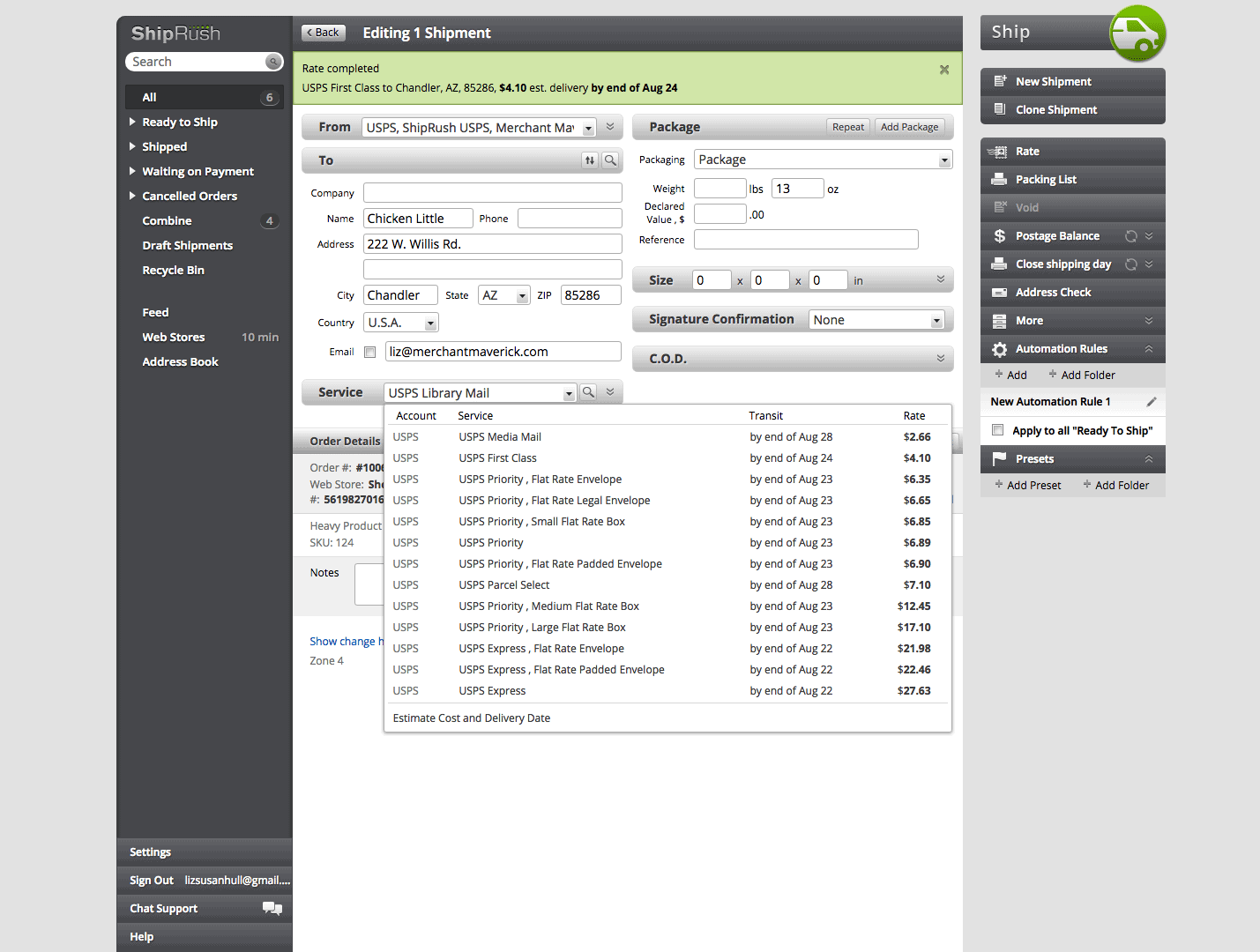Expand the Ready to Ship tree item
This screenshot has height=952, width=1260.
click(132, 122)
